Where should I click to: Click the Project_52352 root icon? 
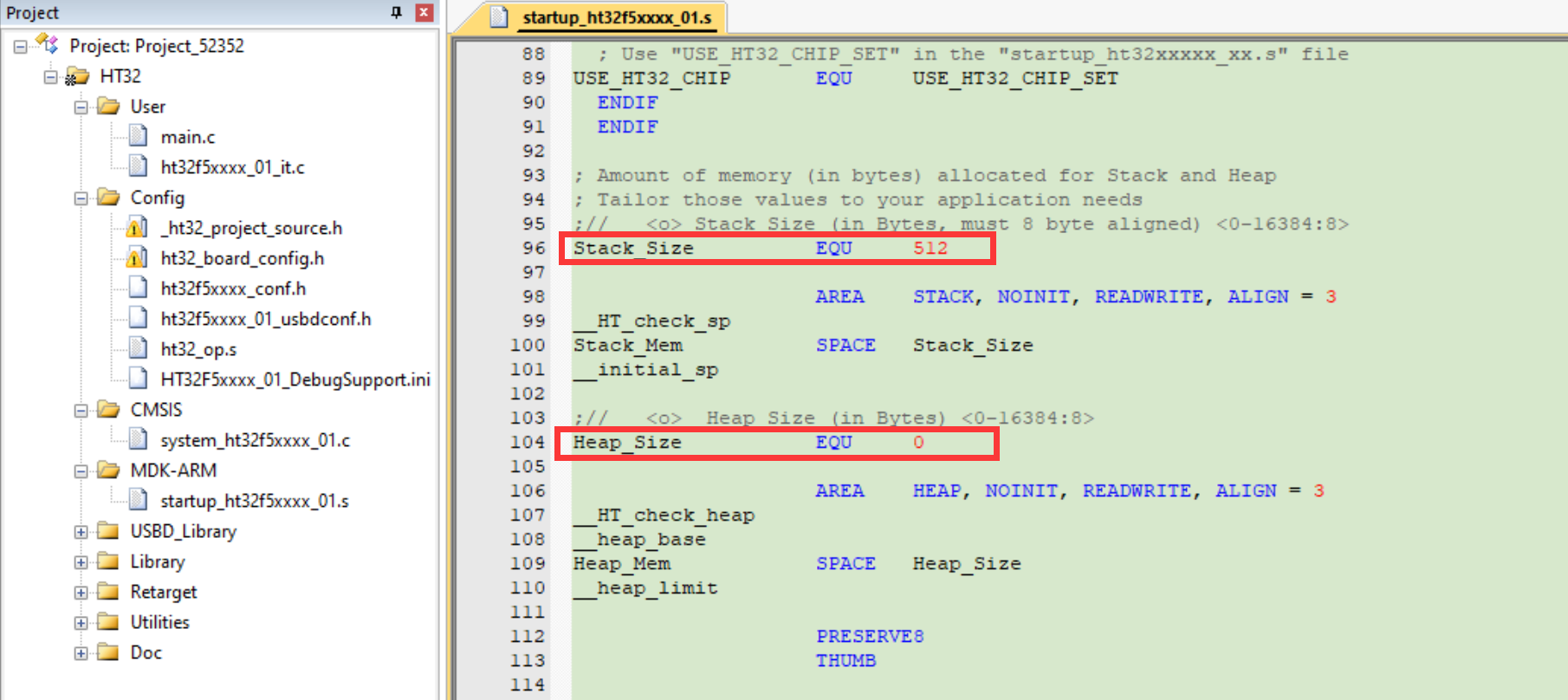[x=47, y=45]
